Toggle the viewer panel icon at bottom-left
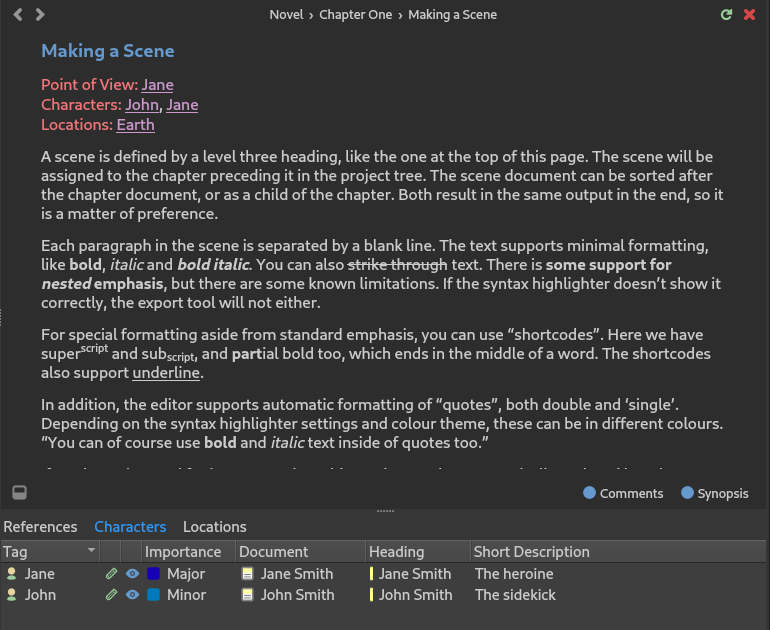This screenshot has height=630, width=770. pos(19,492)
